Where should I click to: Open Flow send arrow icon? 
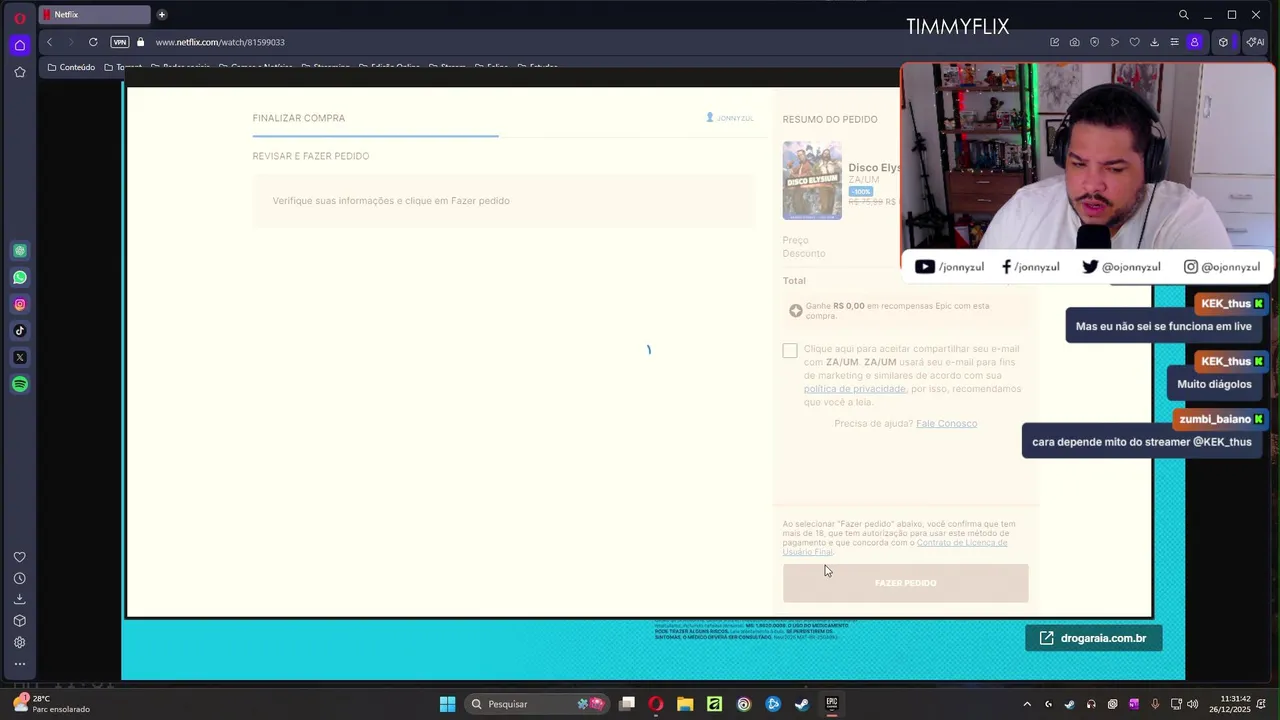tap(1114, 42)
